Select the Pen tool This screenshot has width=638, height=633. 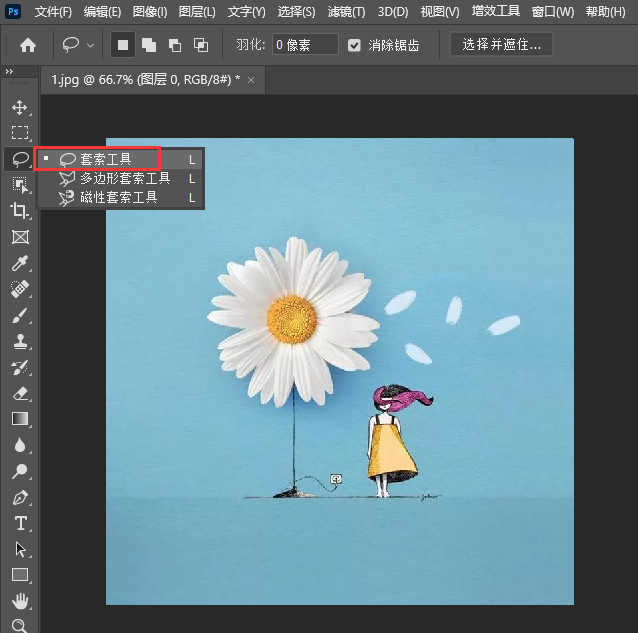[x=19, y=497]
